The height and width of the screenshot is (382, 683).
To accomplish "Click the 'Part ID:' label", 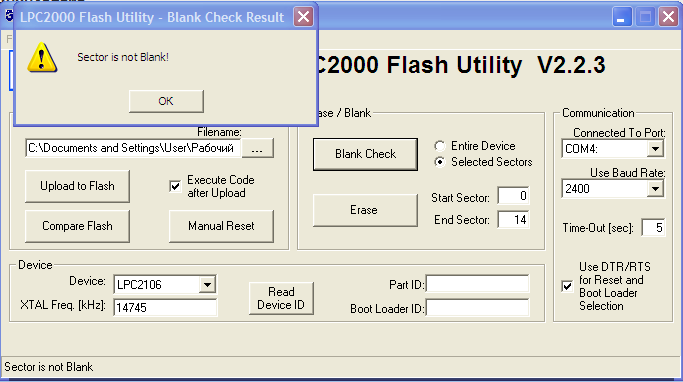I will click(406, 285).
